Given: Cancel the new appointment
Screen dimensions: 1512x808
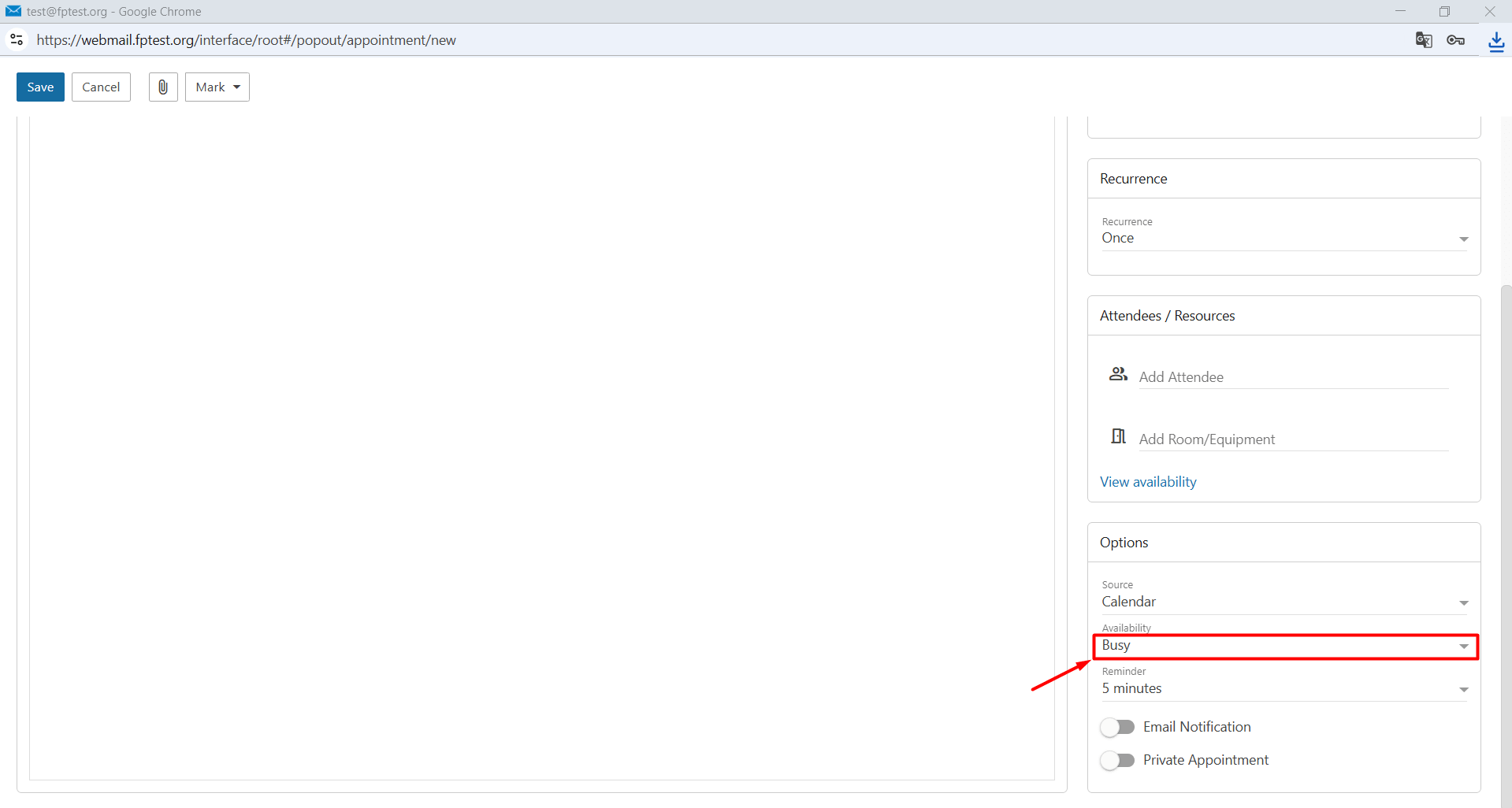Looking at the screenshot, I should point(101,87).
